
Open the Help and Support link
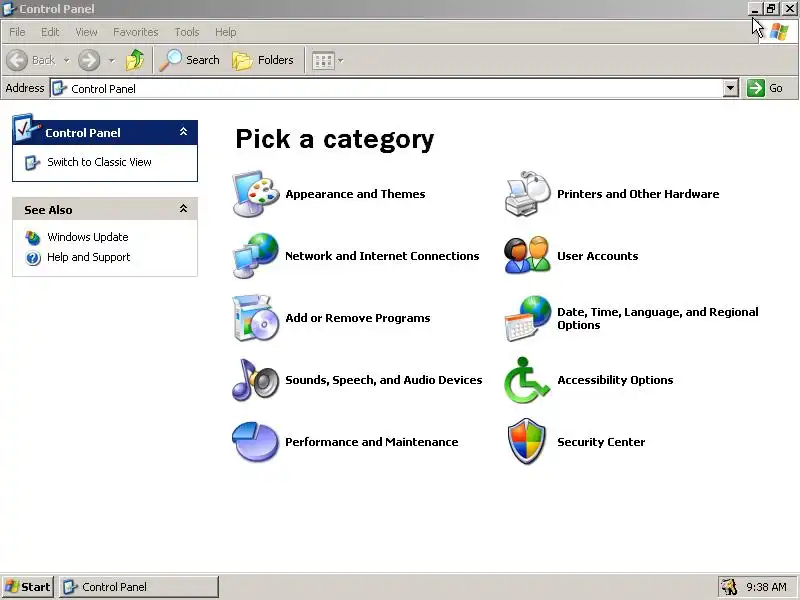tap(89, 257)
